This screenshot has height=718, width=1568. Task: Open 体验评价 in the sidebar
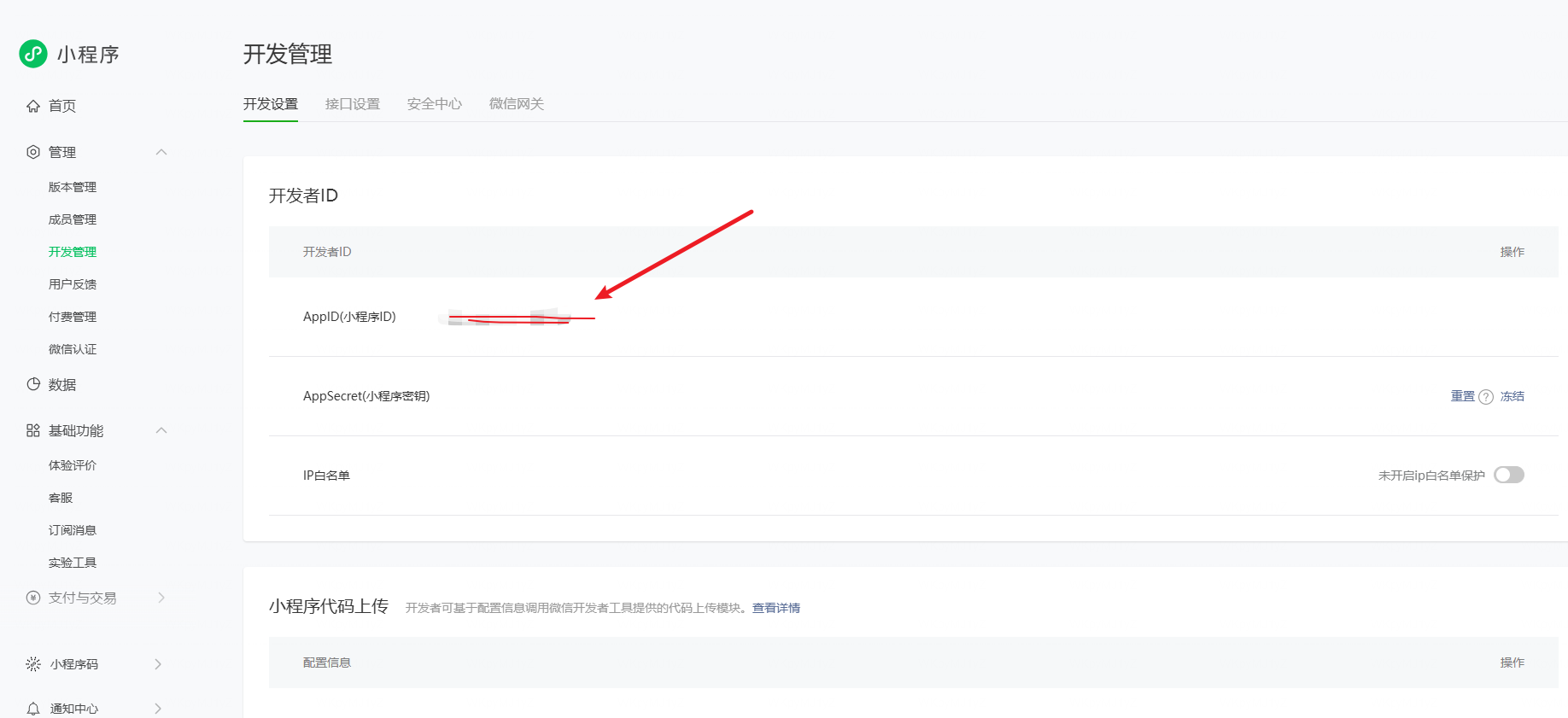[73, 465]
